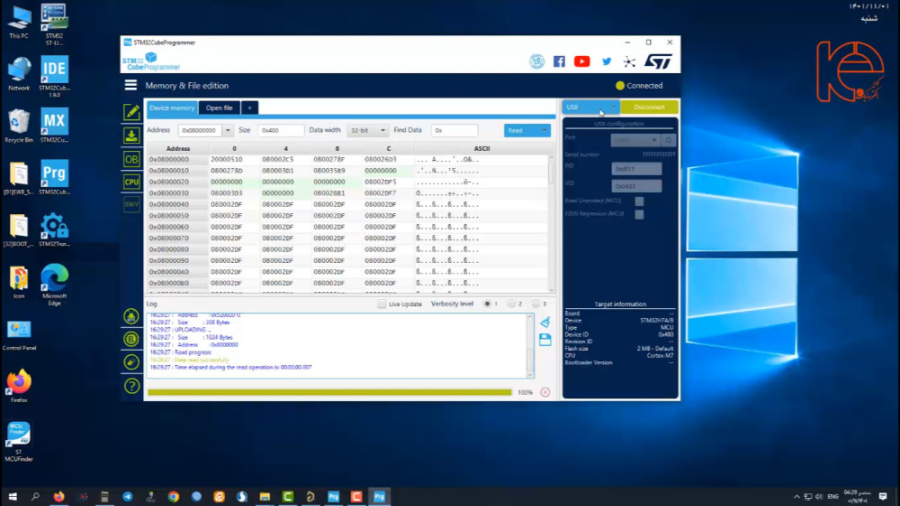Open the OB option bytes panel
The image size is (900, 506).
pyautogui.click(x=131, y=159)
